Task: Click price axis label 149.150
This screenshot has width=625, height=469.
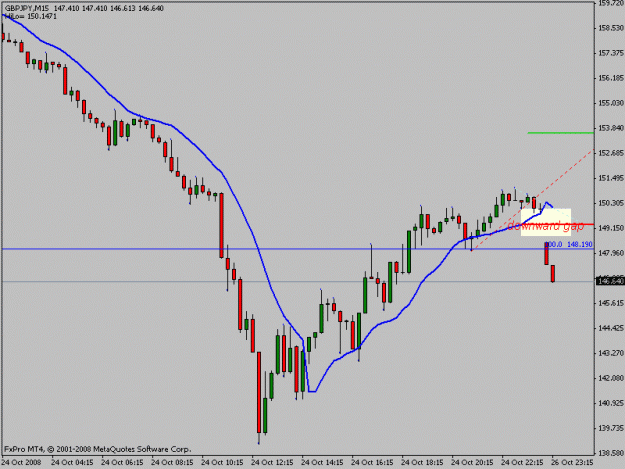Action: [611, 228]
